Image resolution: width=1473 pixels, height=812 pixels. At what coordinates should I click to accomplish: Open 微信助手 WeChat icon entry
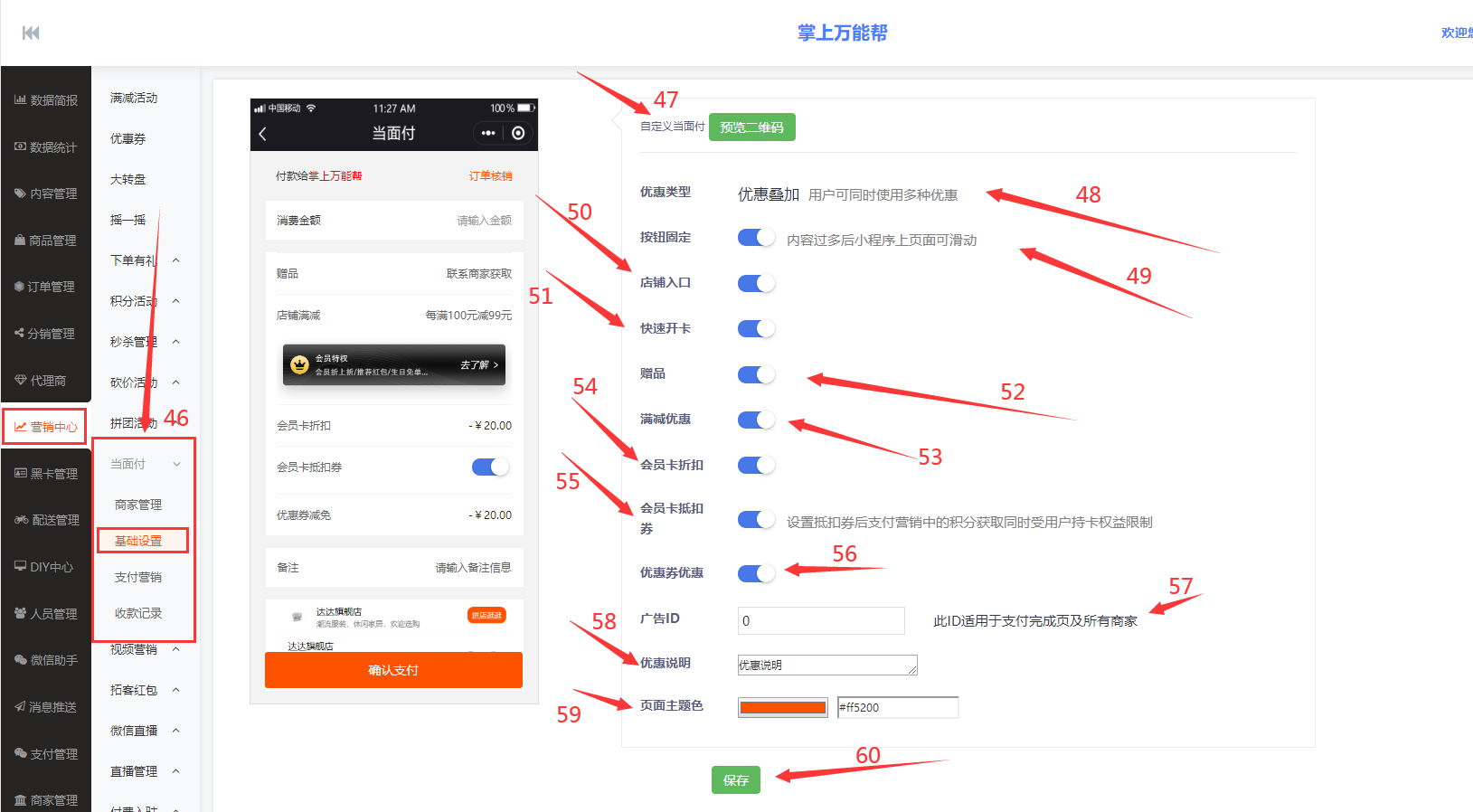pos(20,660)
